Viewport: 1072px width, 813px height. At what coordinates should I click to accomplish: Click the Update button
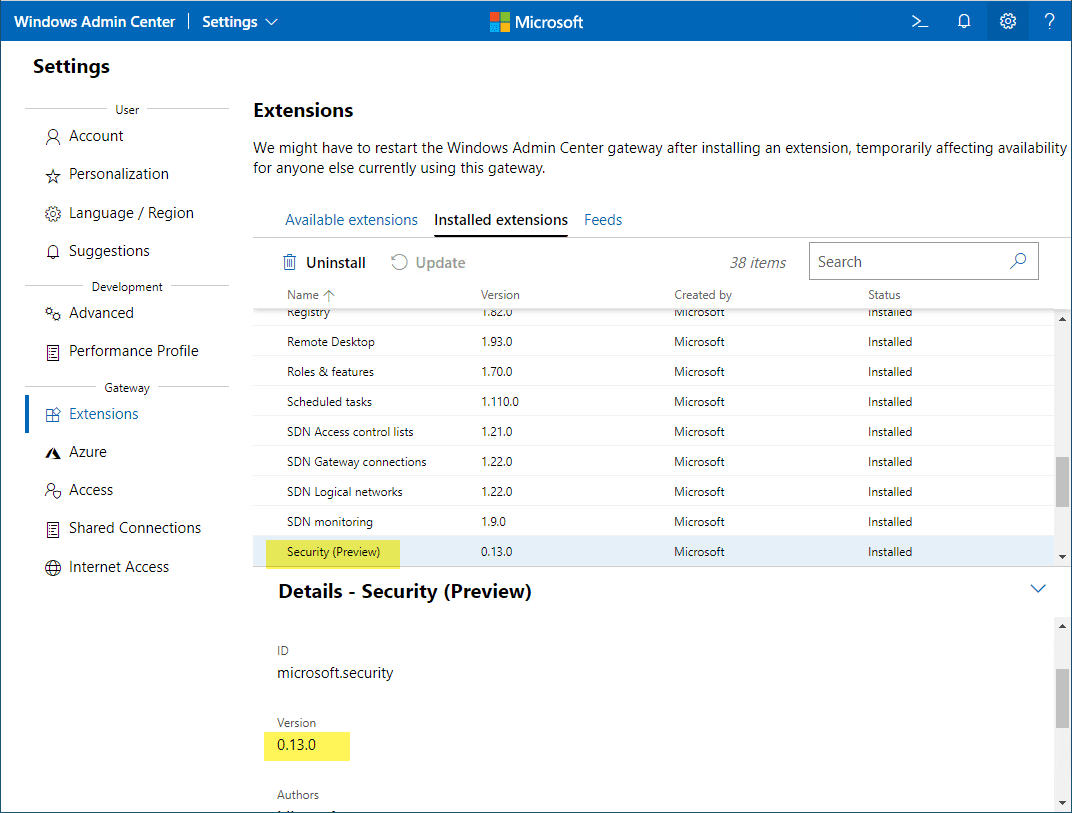click(x=428, y=262)
